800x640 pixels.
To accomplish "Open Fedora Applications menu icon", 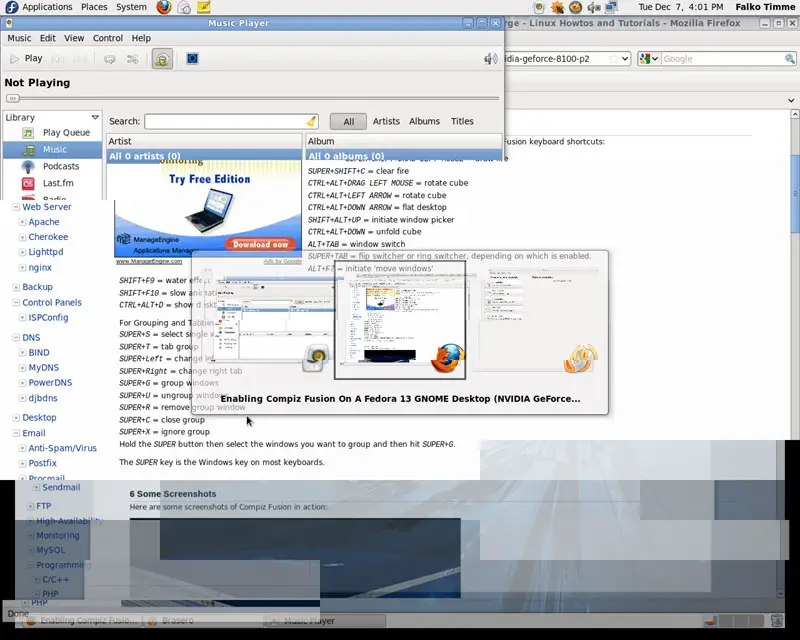I will point(11,7).
